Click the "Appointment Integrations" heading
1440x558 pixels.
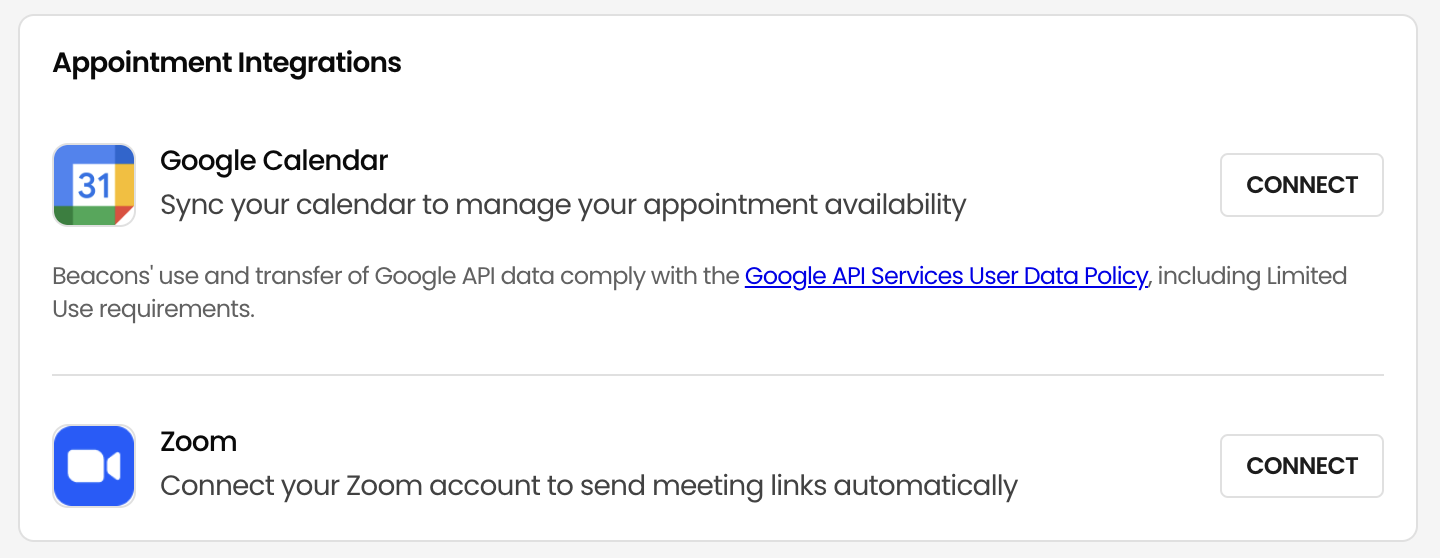(227, 63)
